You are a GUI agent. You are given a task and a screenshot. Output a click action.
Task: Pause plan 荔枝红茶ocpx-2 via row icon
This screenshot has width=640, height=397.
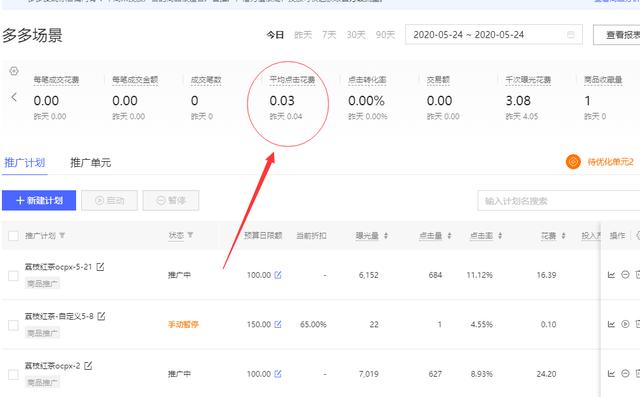pos(625,373)
